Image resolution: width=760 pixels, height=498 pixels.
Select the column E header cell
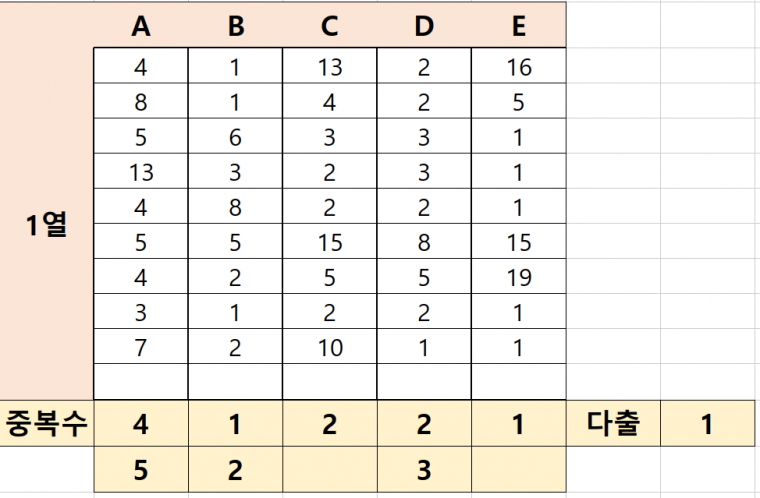point(519,25)
